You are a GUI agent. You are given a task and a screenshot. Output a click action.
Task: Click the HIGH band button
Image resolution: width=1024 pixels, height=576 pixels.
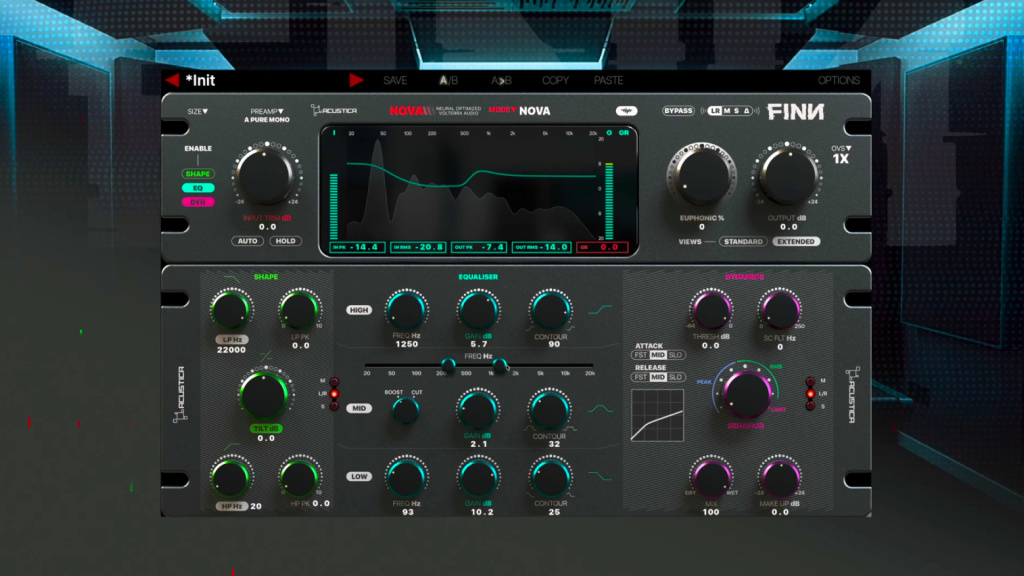[359, 310]
